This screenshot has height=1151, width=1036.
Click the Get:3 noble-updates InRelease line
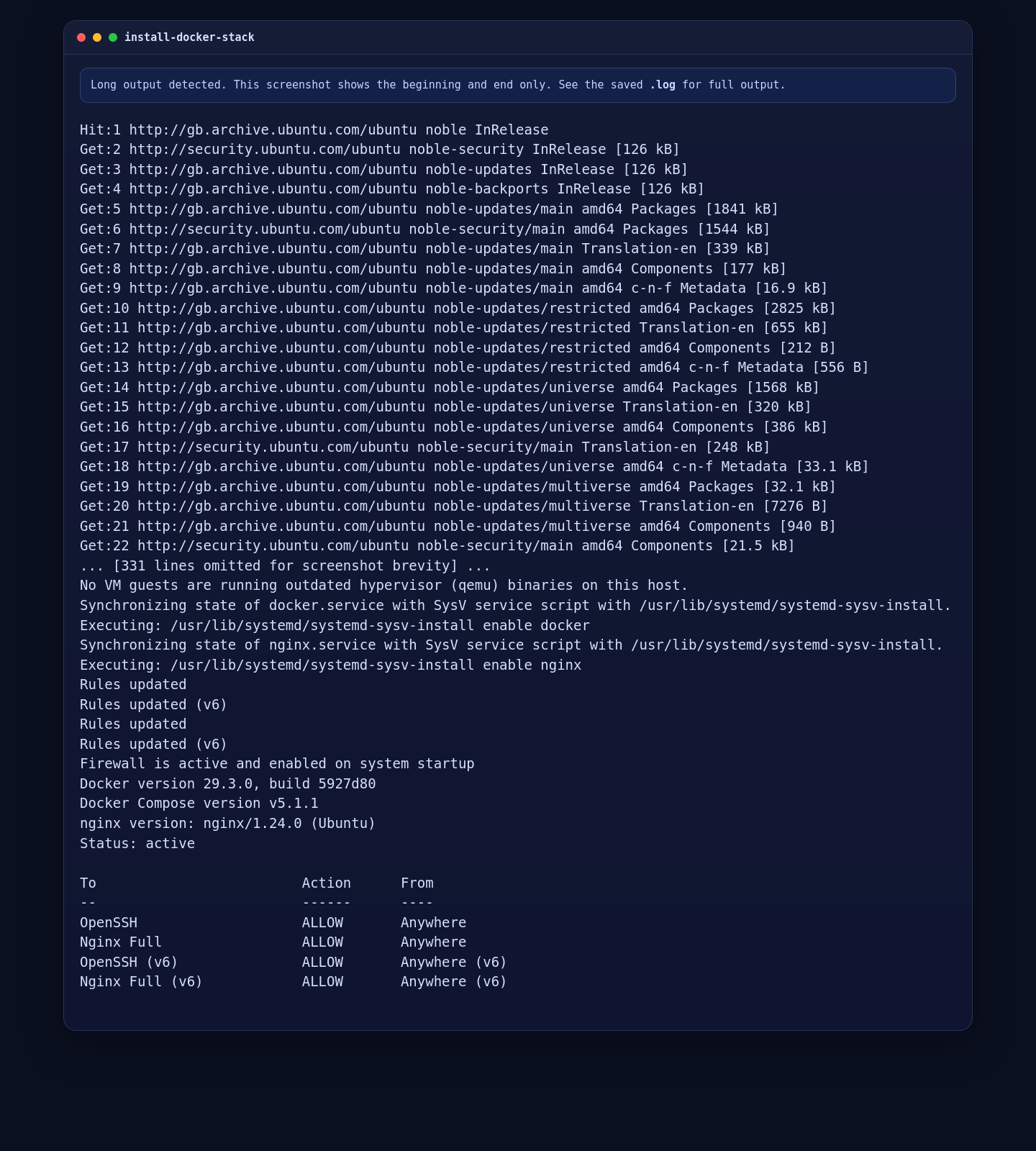pos(384,170)
